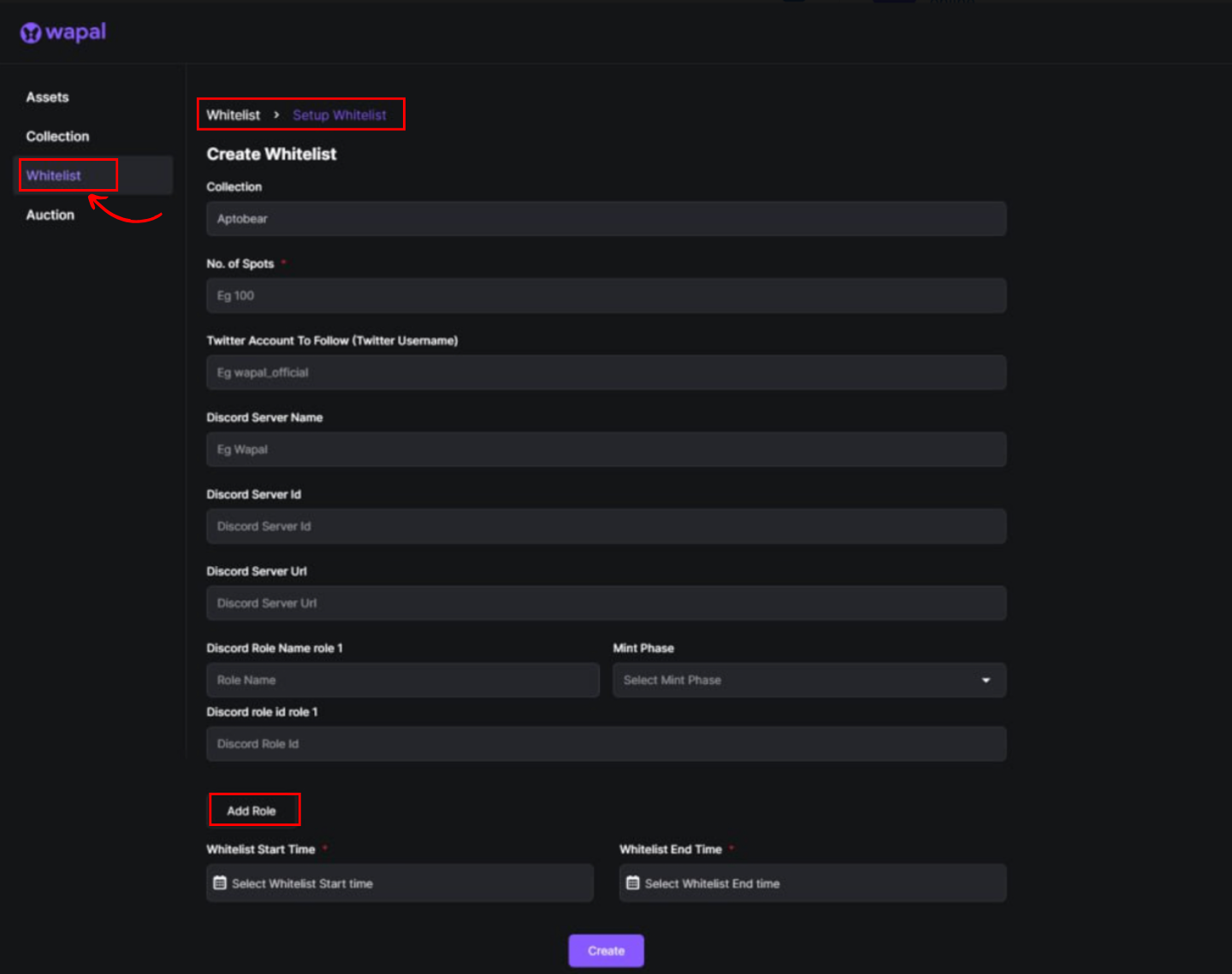Click the Discord Server Name input
Screen dimensions: 1232x974
pyautogui.click(x=606, y=450)
